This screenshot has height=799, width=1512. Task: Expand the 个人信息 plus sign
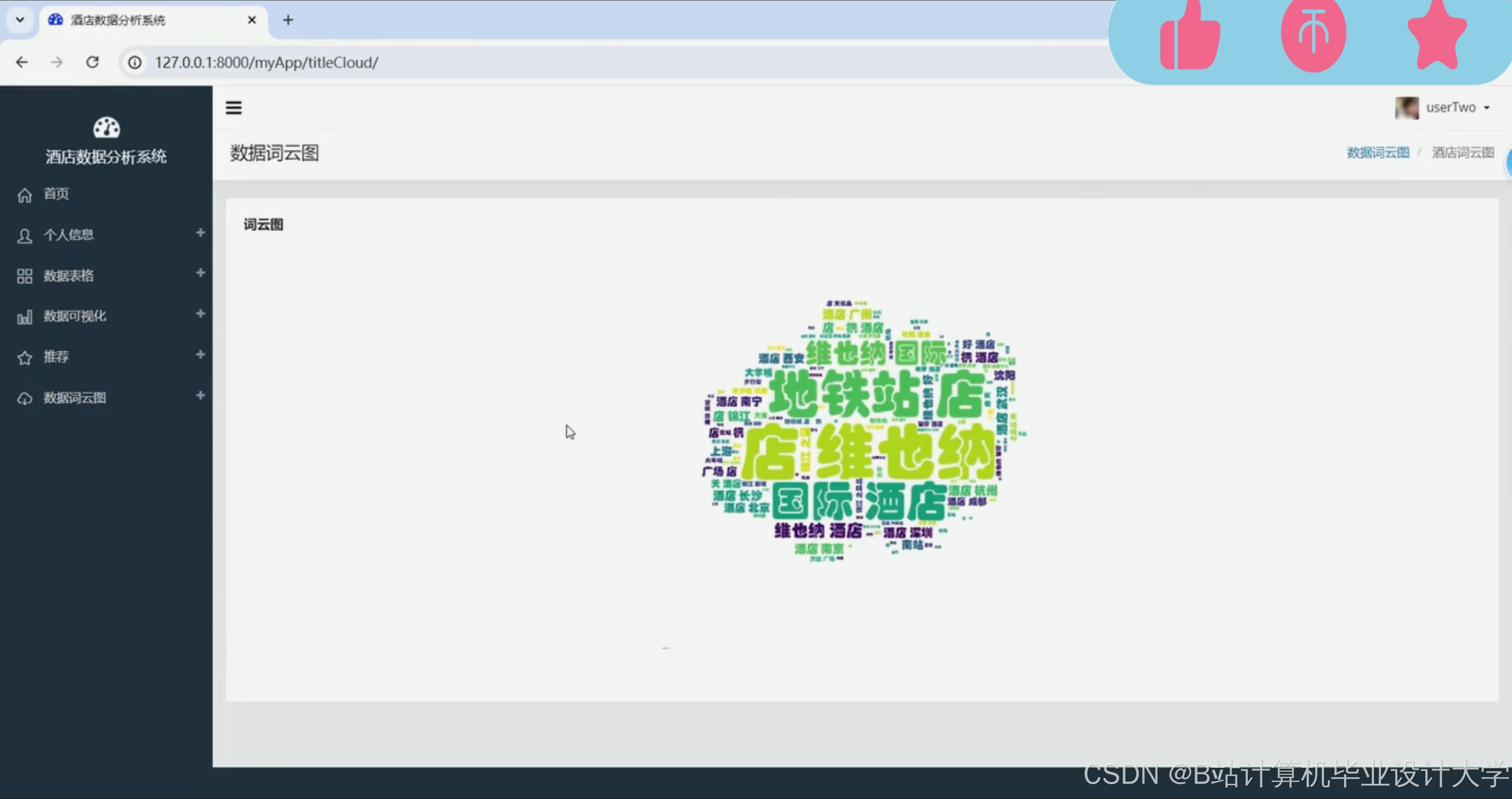click(200, 233)
